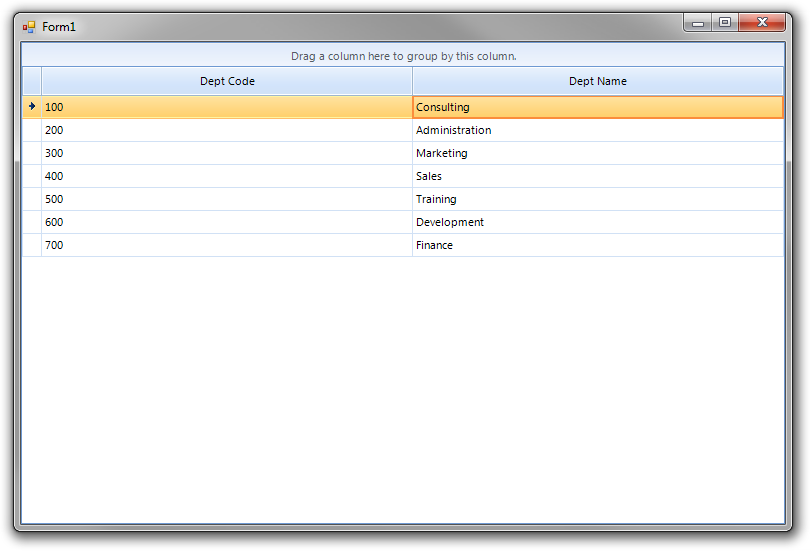The height and width of the screenshot is (551, 811).
Task: Sort by the Dept Code column header
Action: (x=227, y=81)
